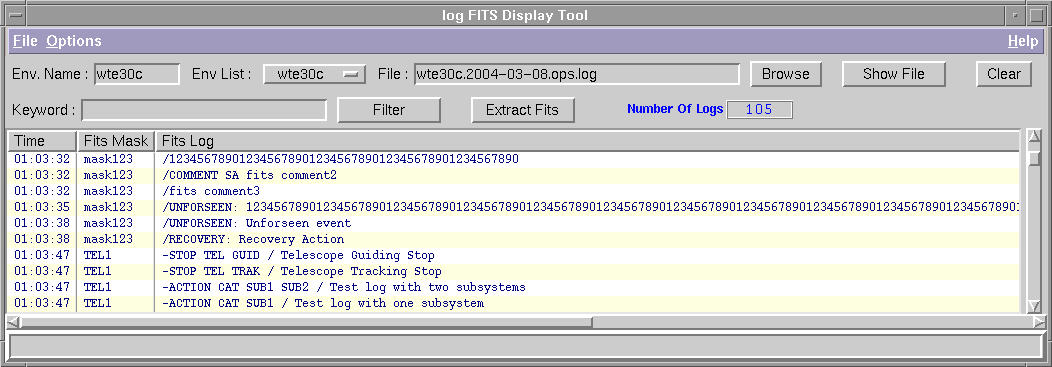Focus the Keyword input field
Image resolution: width=1052 pixels, height=367 pixels.
(204, 110)
